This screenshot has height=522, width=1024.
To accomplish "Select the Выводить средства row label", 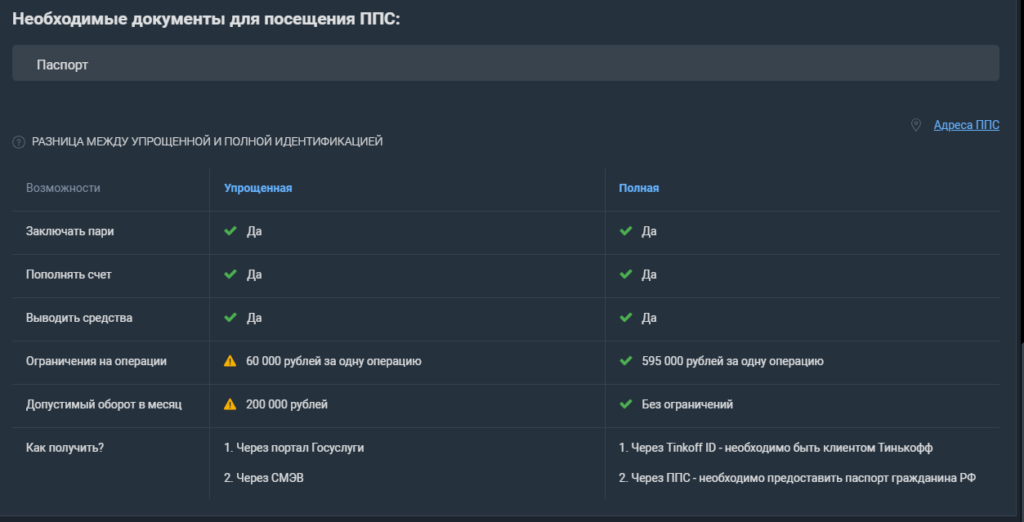I will pos(79,318).
